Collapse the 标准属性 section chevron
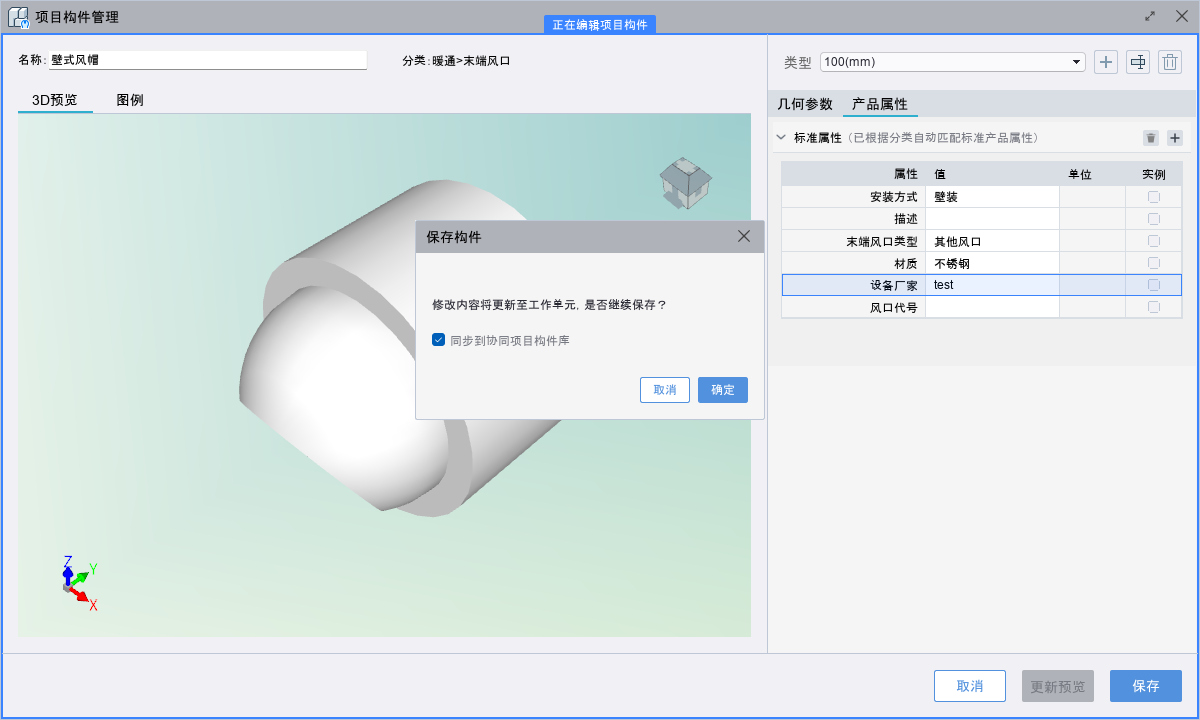The image size is (1200, 720). [x=782, y=137]
